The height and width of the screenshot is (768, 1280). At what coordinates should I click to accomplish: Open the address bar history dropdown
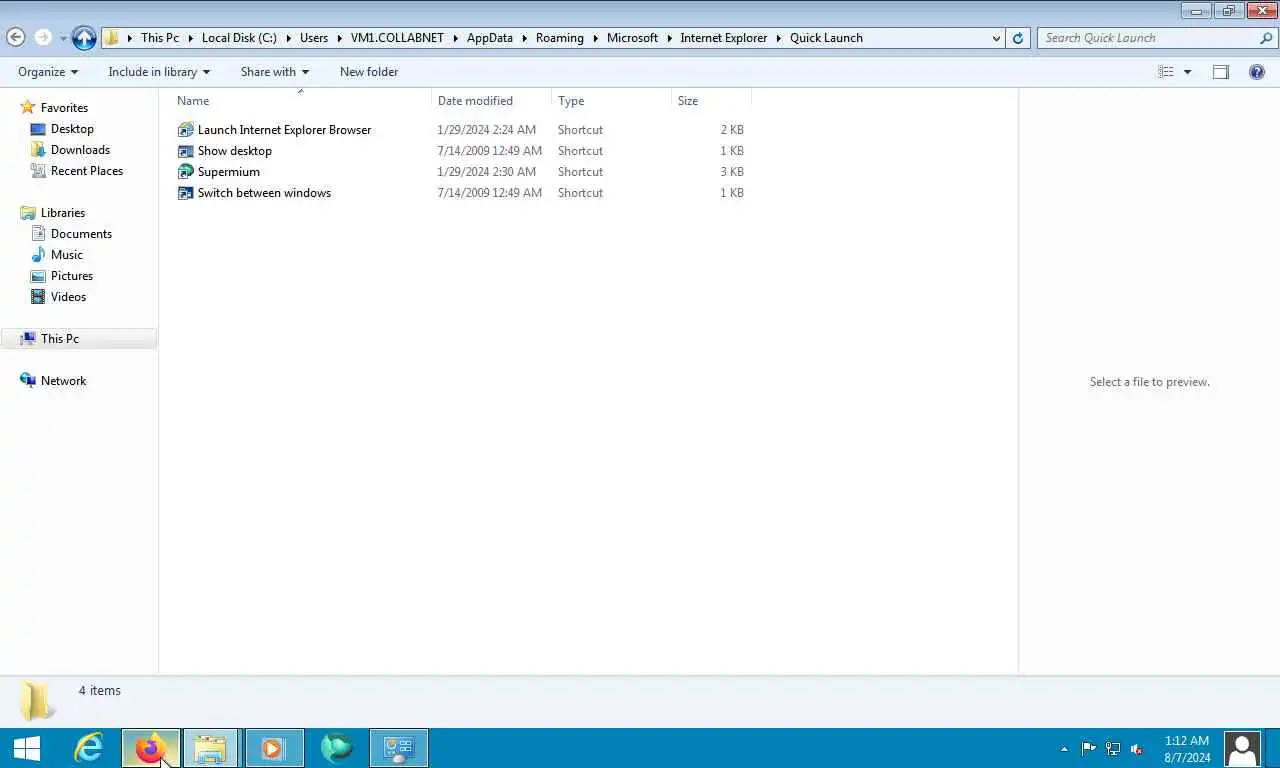[996, 38]
